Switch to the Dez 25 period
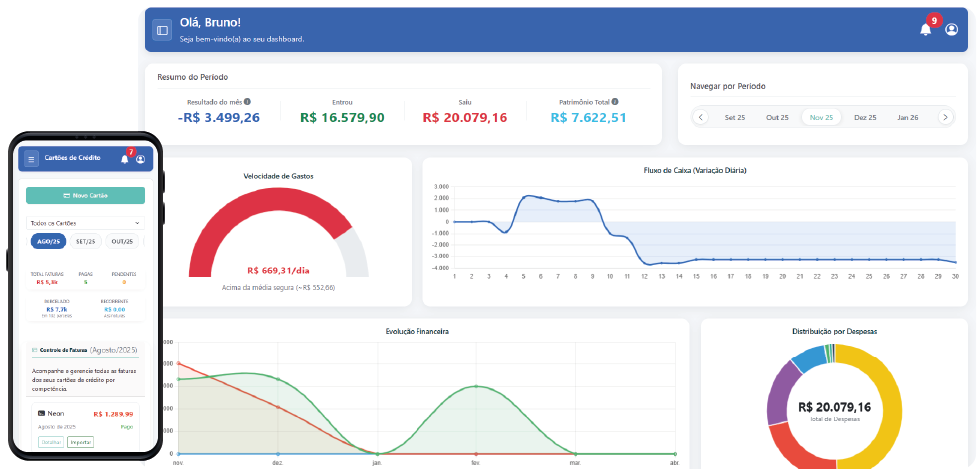The width and height of the screenshot is (977, 476). tap(865, 118)
